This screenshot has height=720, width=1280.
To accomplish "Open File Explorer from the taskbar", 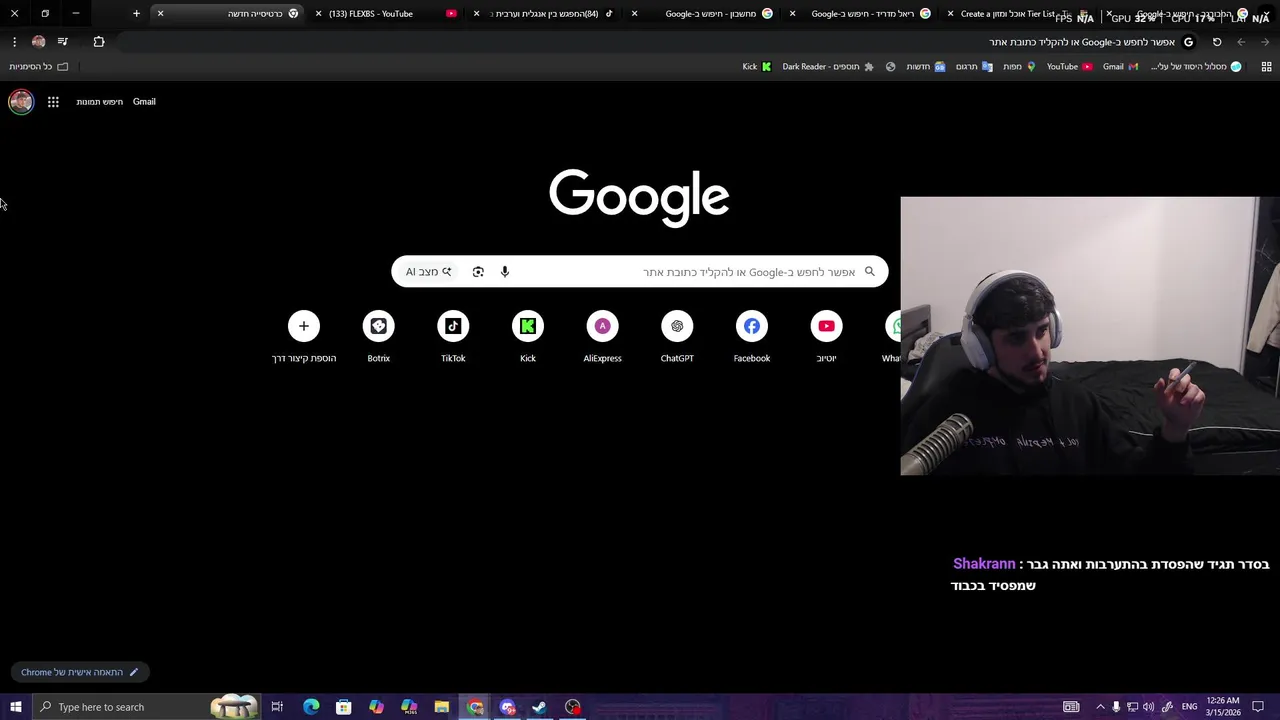I will pyautogui.click(x=442, y=707).
